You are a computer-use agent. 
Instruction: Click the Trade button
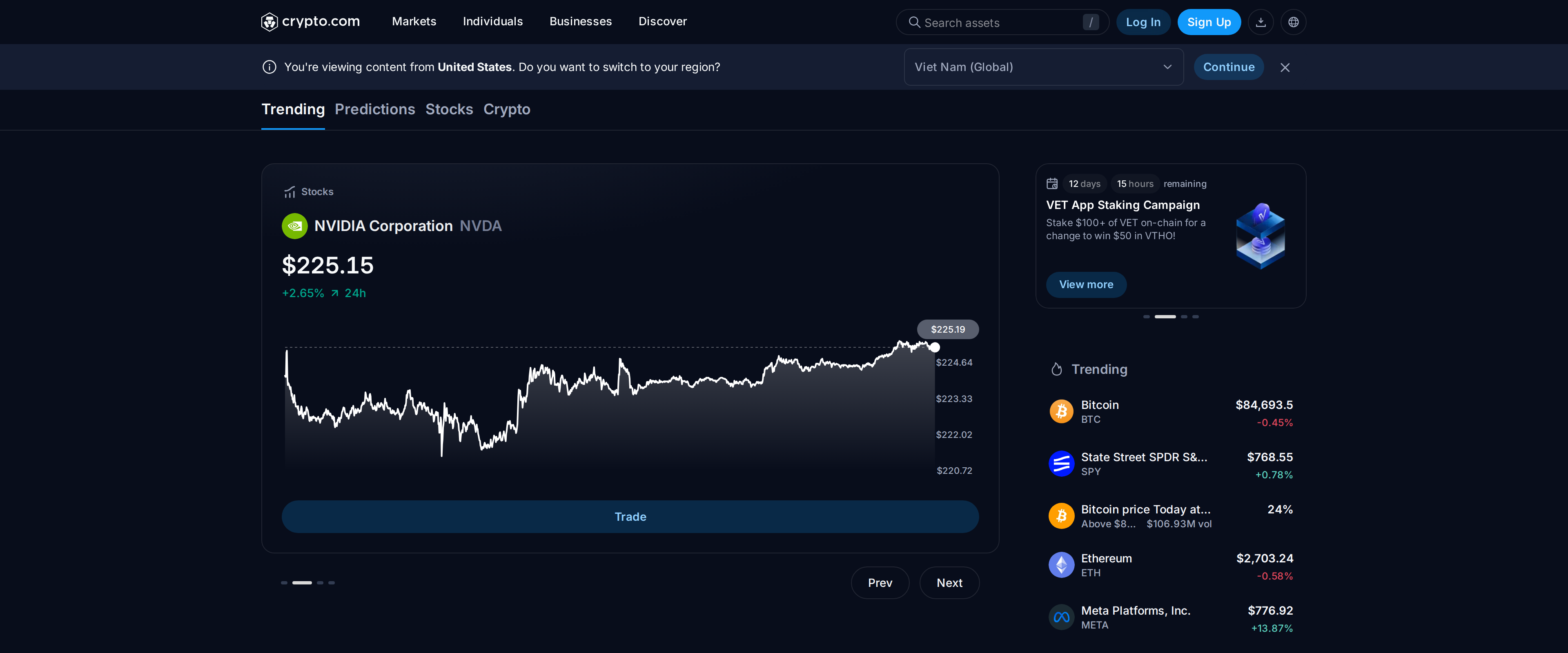(630, 517)
